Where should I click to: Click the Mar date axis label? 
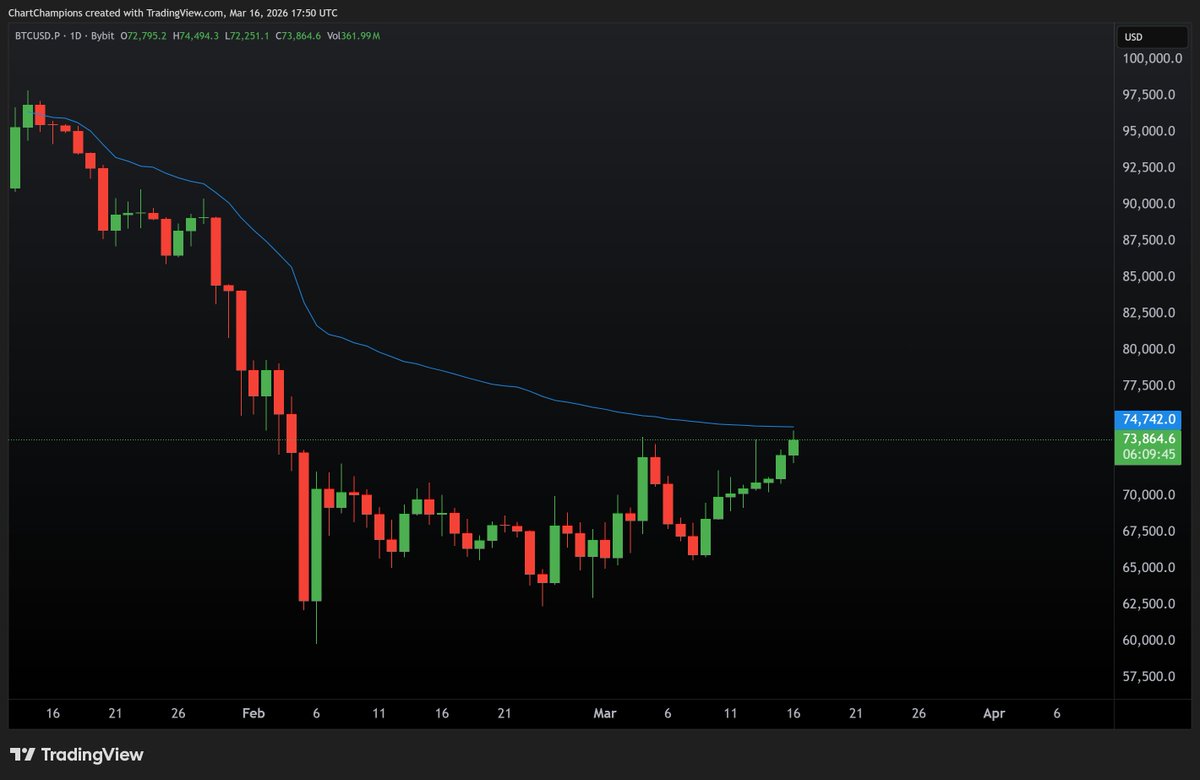(x=605, y=714)
